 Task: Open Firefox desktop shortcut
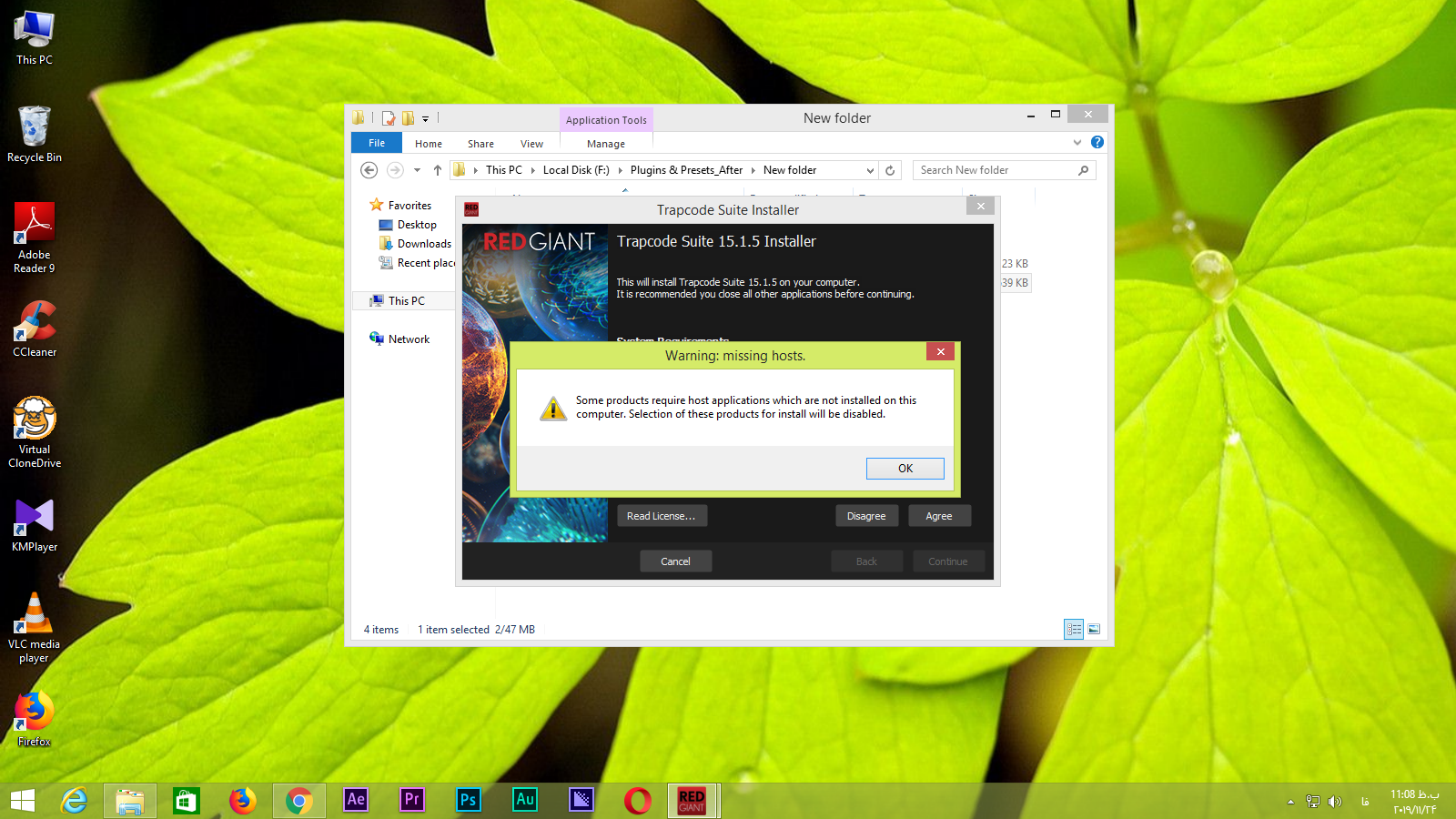click(x=35, y=720)
